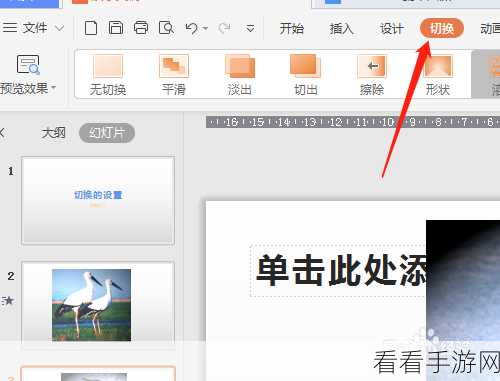Open the 文件 menu
500x381 pixels.
(35, 28)
